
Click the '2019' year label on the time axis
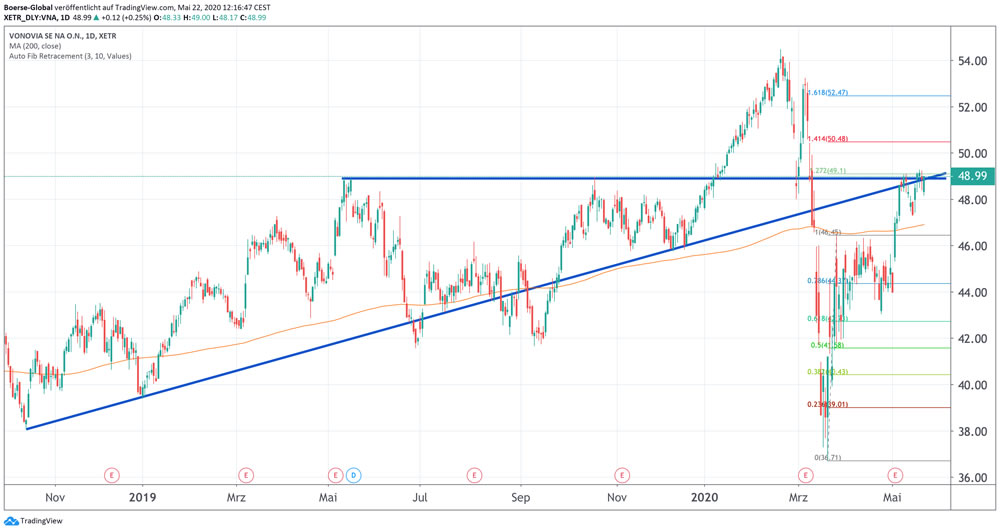(142, 498)
